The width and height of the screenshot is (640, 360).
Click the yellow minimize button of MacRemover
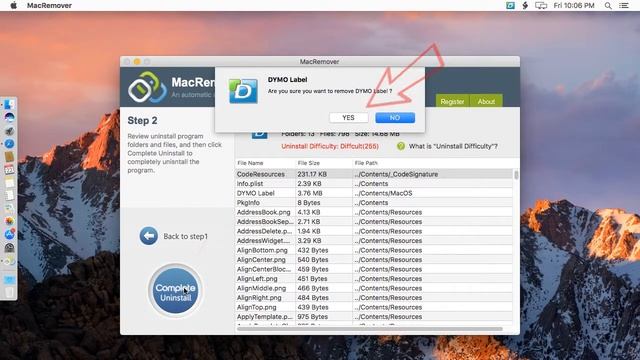pos(137,62)
